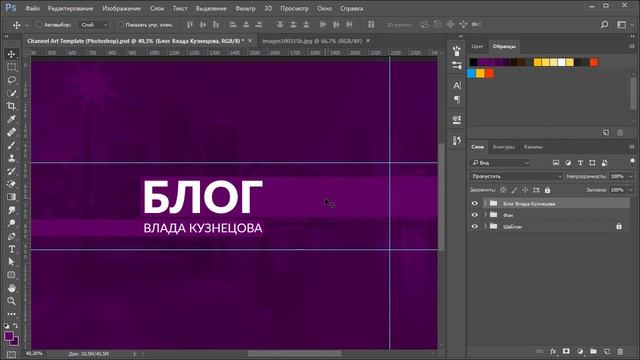This screenshot has width=640, height=360.
Task: Delete layer with Layers trash icon
Action: point(620,351)
